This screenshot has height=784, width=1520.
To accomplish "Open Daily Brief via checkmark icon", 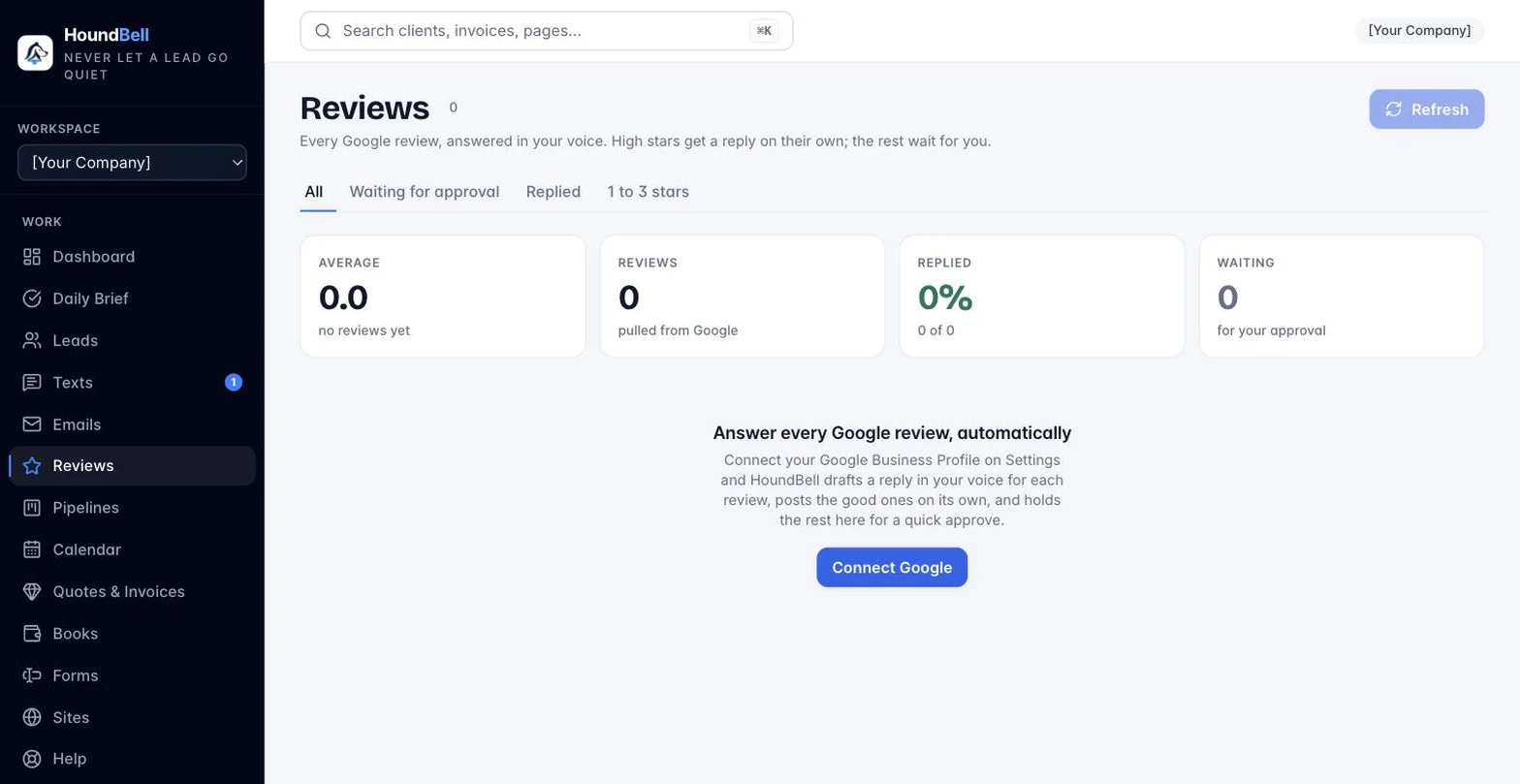I will 32,298.
